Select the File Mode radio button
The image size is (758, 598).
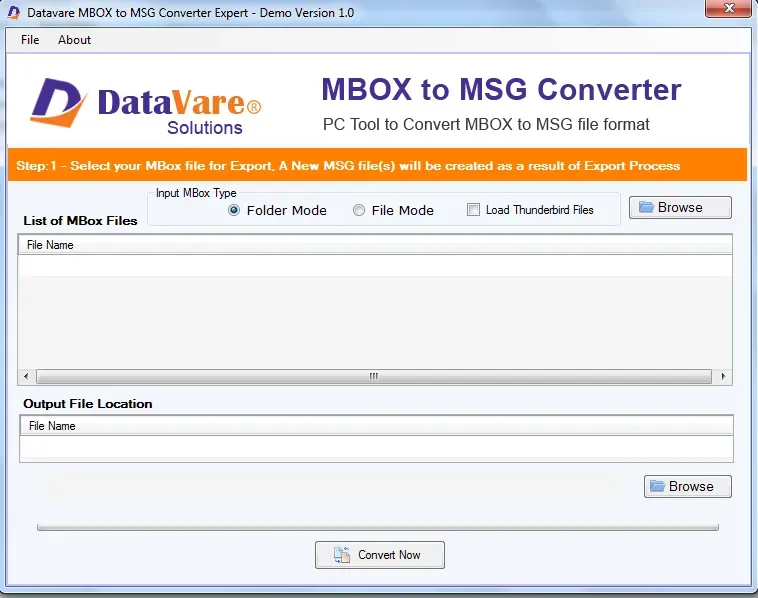point(359,210)
